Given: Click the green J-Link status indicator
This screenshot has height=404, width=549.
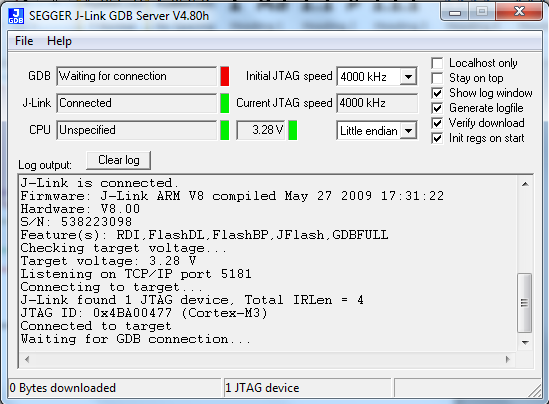Looking at the screenshot, I should click(225, 103).
